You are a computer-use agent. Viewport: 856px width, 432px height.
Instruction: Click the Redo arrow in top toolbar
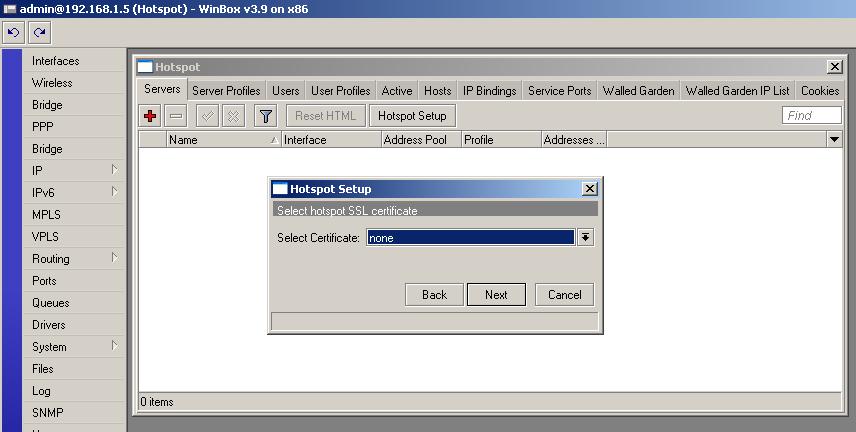pos(39,33)
